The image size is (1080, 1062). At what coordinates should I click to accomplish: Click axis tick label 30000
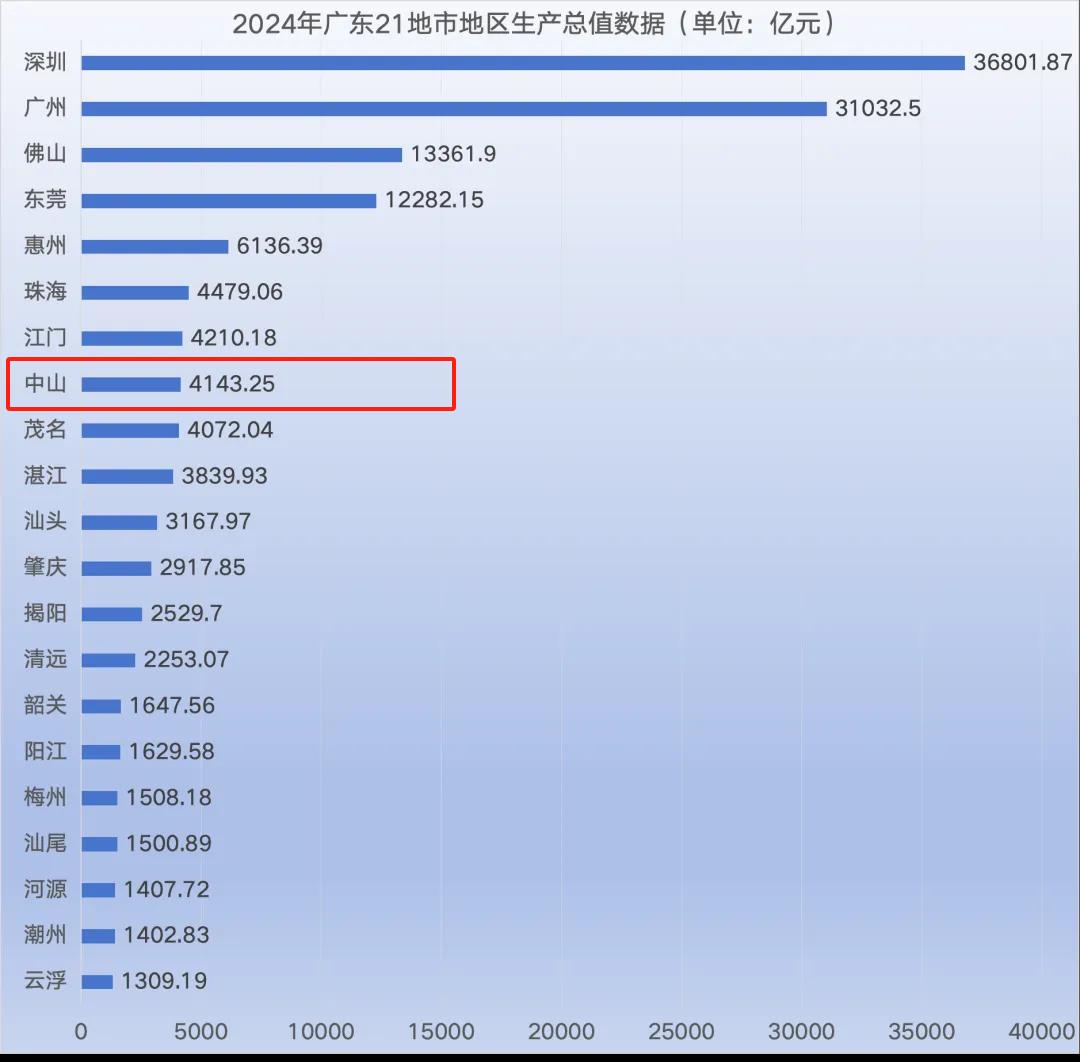[x=801, y=1031]
